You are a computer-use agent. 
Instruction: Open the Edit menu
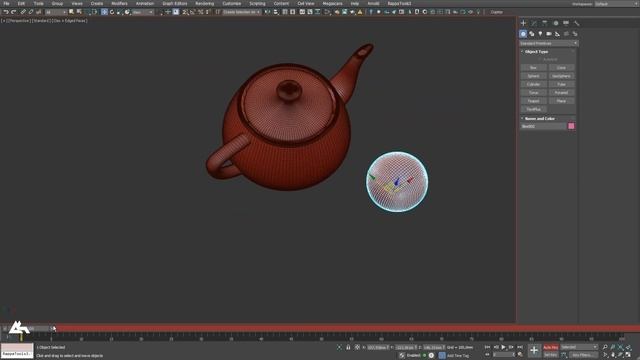[21, 4]
